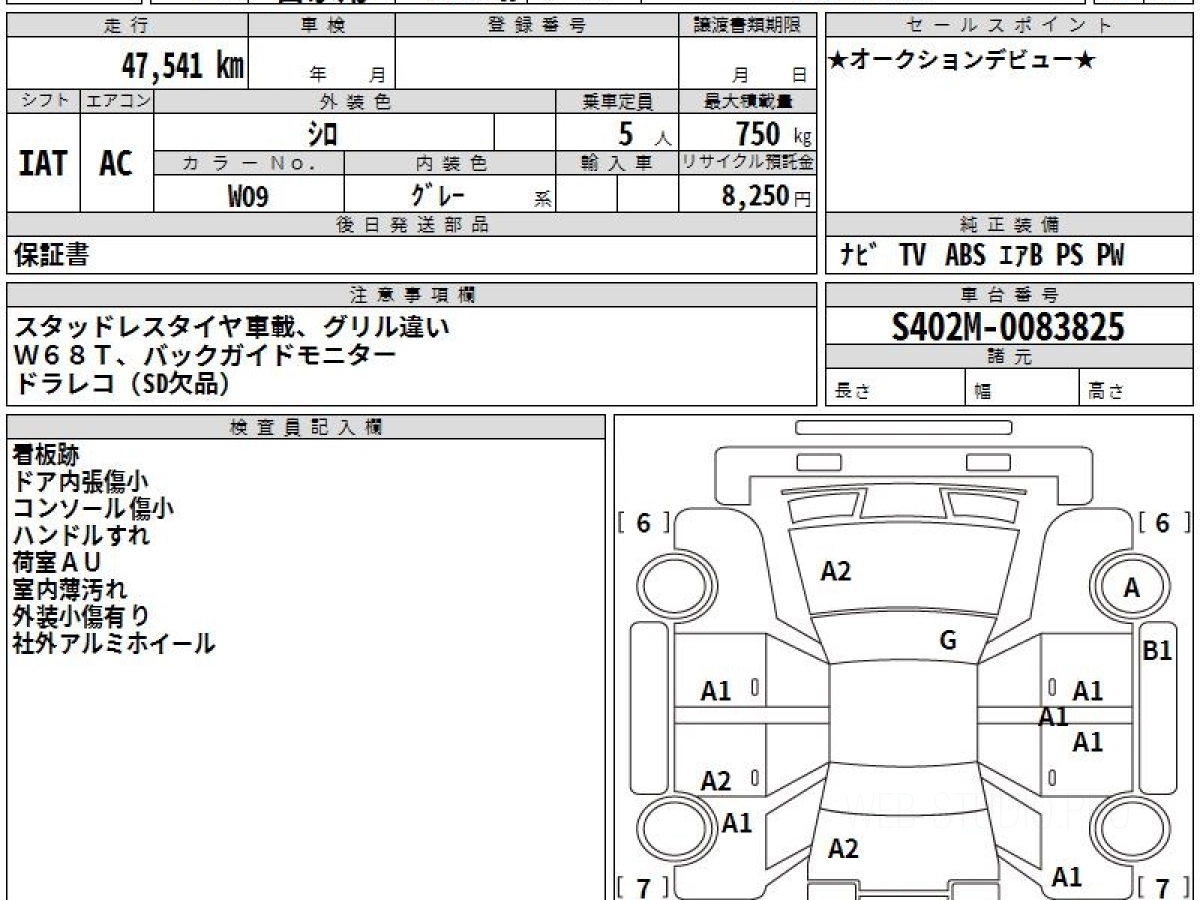Select the 諸元 header

point(1010,356)
